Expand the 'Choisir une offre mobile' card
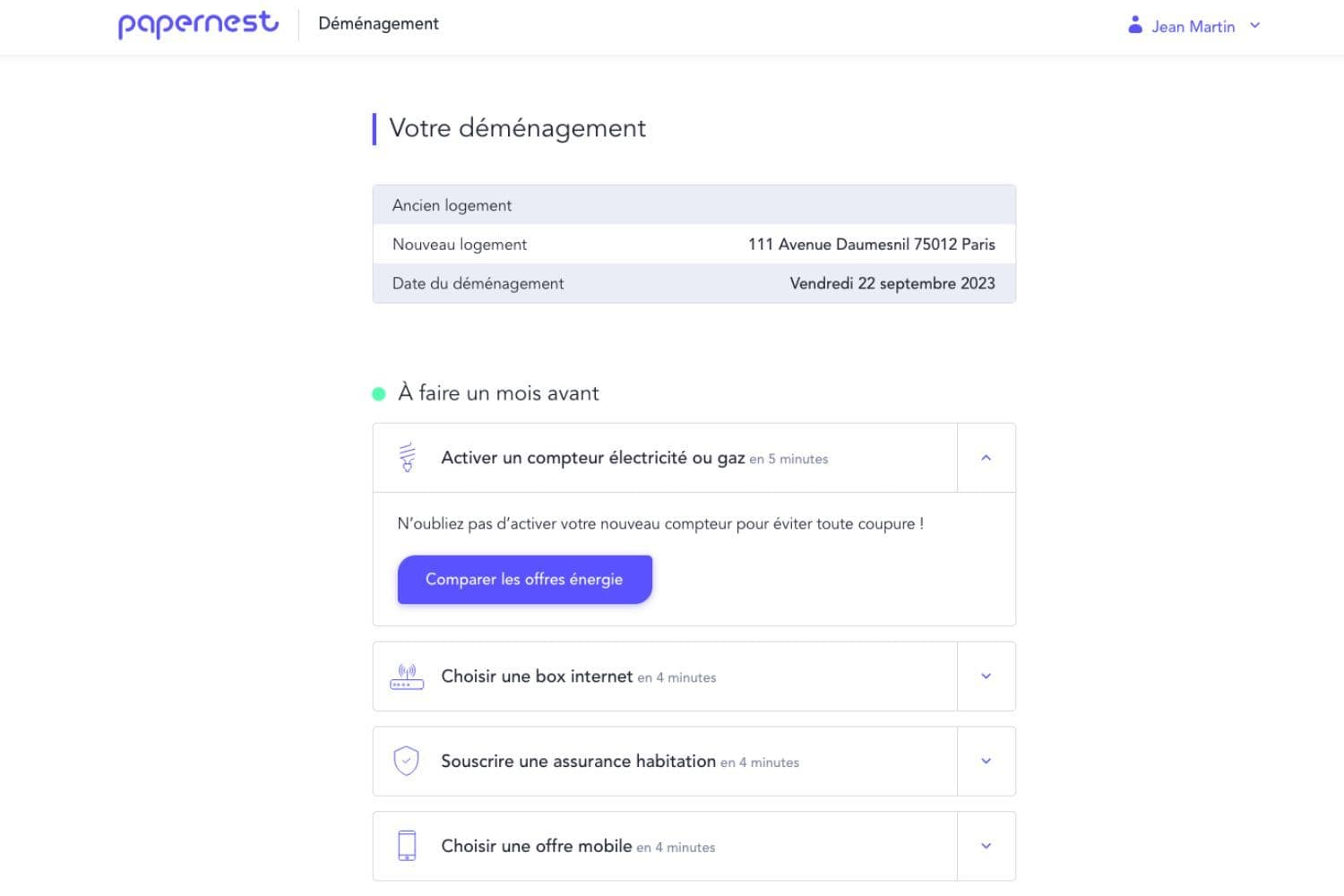 tap(986, 845)
